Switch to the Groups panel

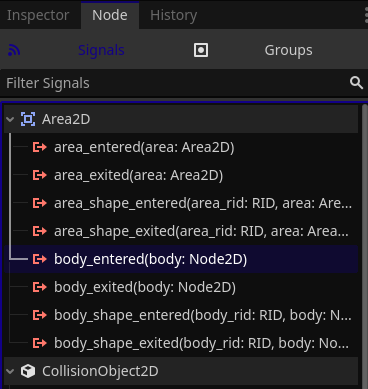(289, 50)
